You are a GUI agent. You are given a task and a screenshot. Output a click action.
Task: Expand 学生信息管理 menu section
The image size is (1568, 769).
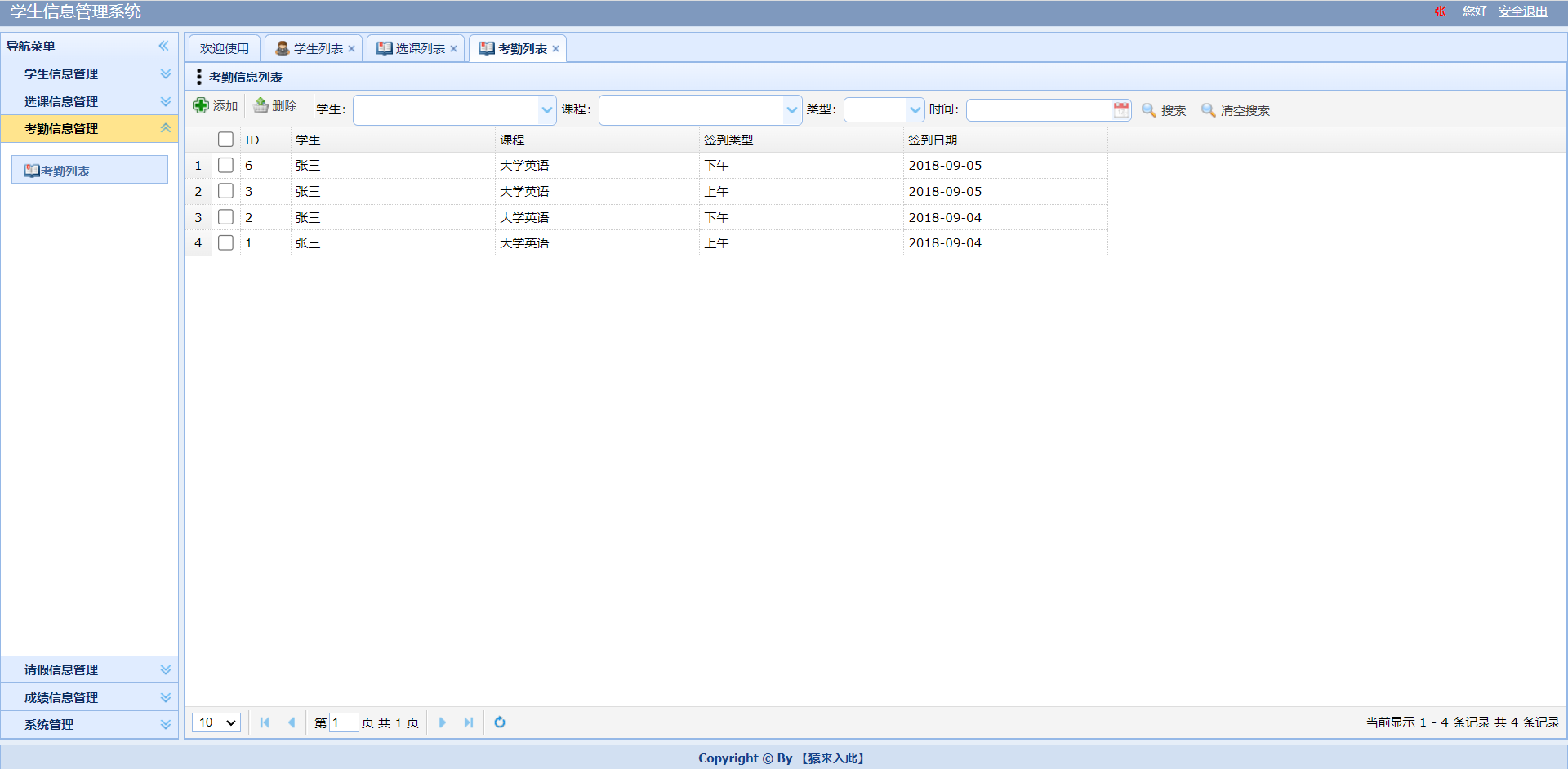[90, 74]
